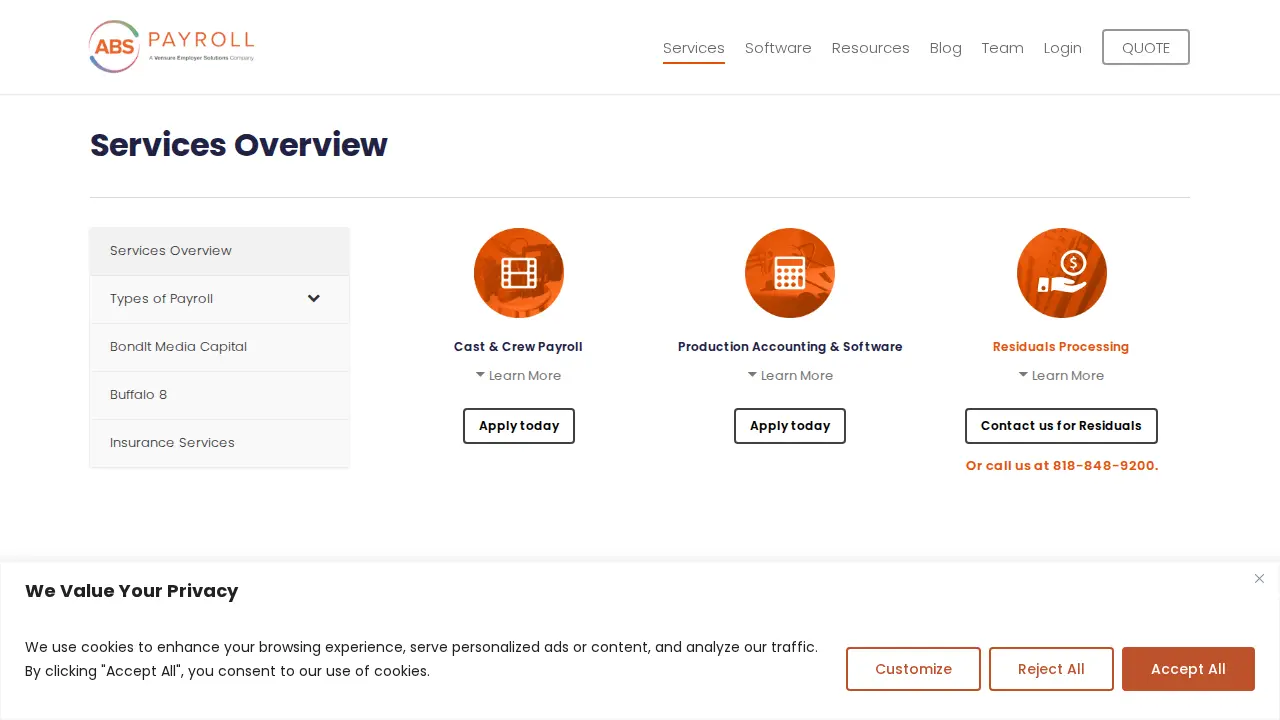
Task: Expand the Types of Payroll submenu chevron
Action: click(x=314, y=299)
